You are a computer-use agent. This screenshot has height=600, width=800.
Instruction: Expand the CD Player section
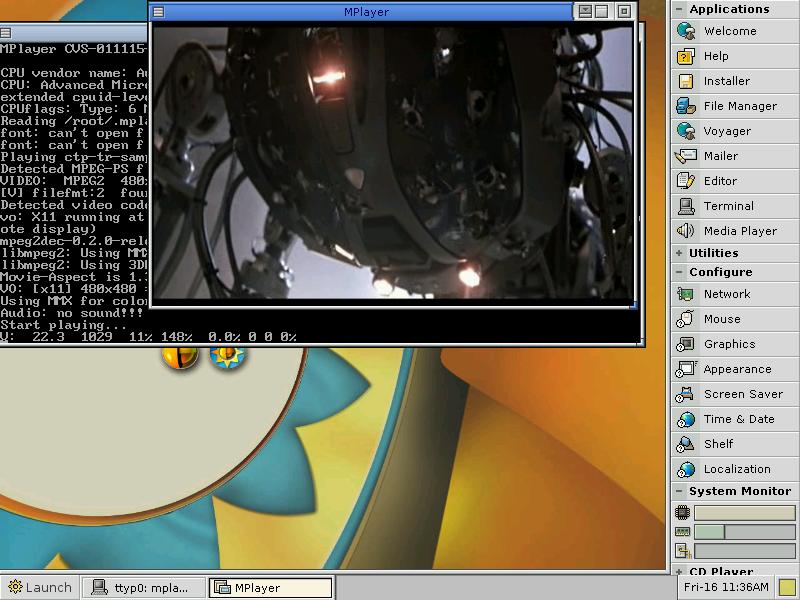(679, 571)
